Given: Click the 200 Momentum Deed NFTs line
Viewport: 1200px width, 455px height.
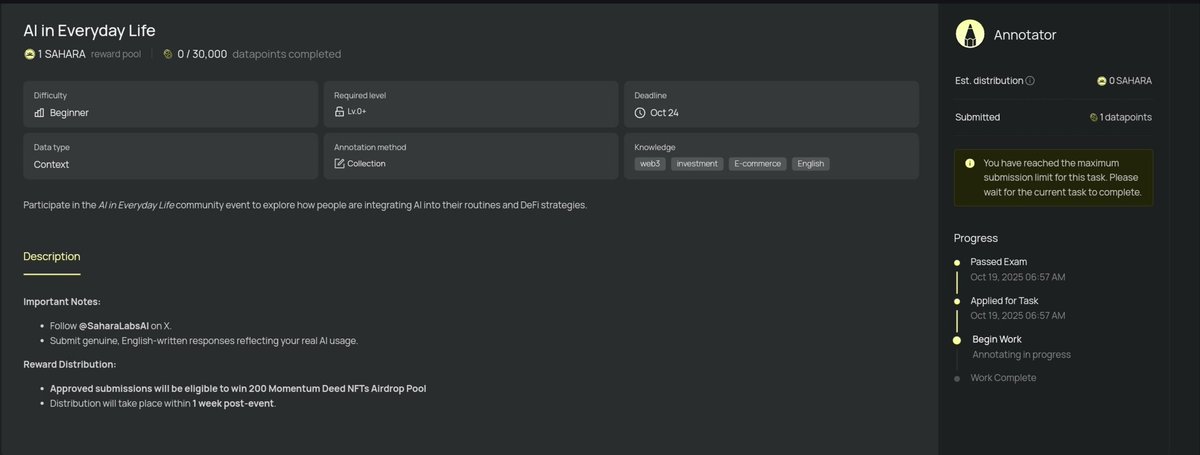Looking at the screenshot, I should coord(238,388).
